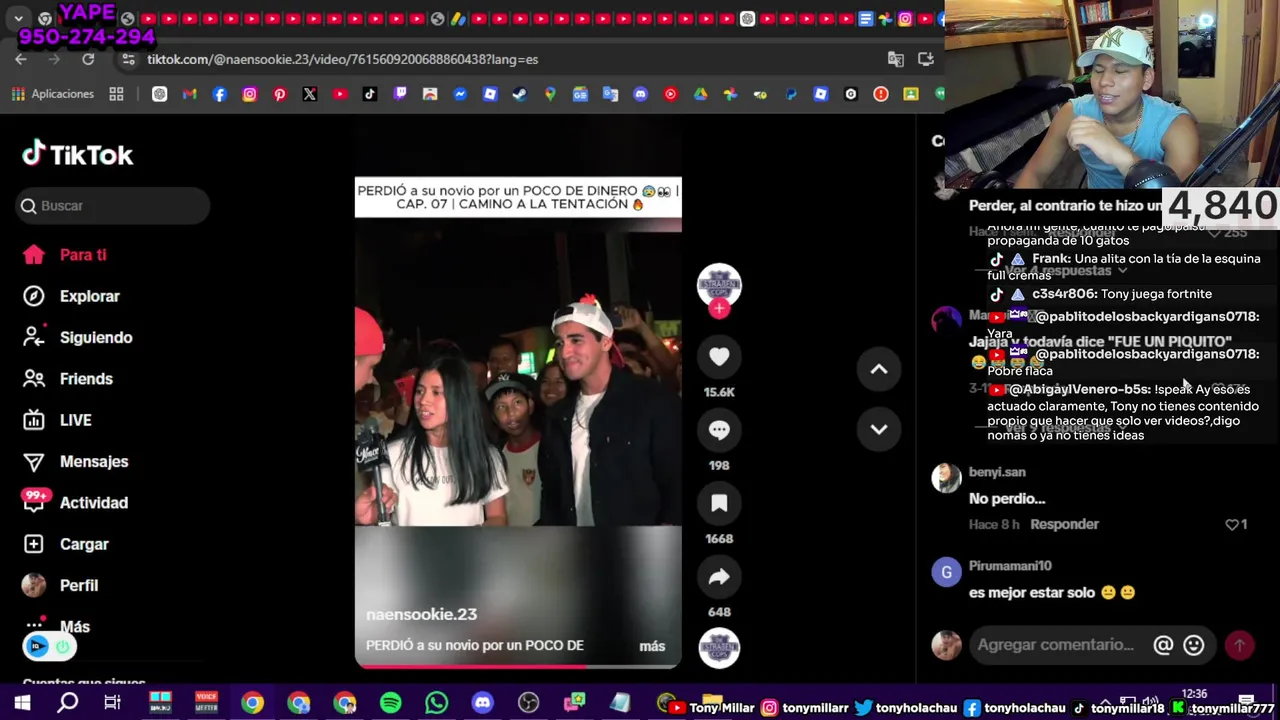The height and width of the screenshot is (720, 1280).
Task: Open comments via the speech bubble icon
Action: [719, 429]
